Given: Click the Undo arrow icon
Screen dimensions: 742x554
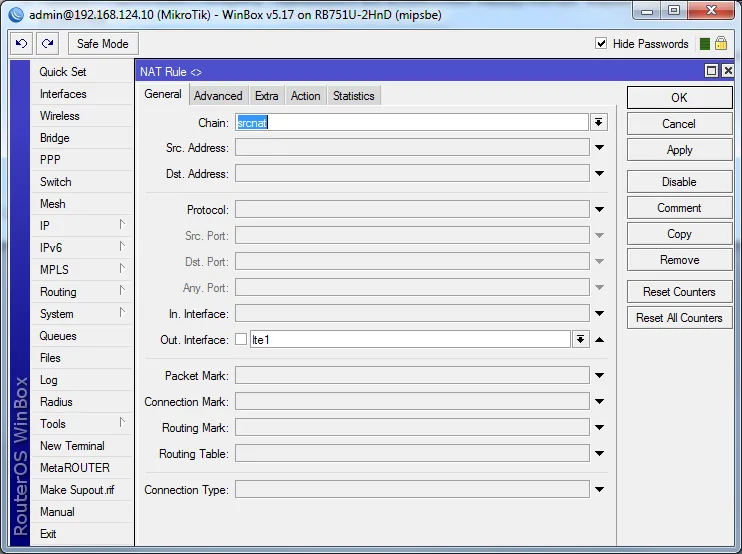Looking at the screenshot, I should click(21, 44).
